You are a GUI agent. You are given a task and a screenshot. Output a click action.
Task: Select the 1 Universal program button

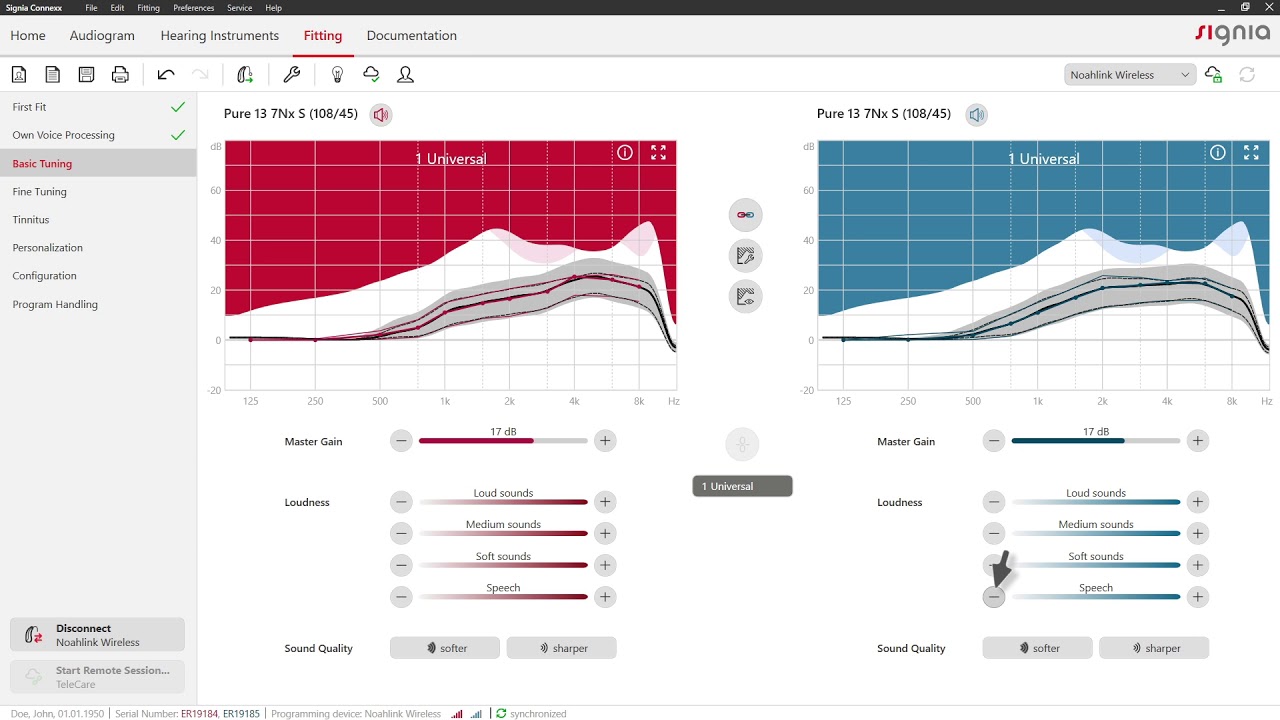[x=742, y=486]
